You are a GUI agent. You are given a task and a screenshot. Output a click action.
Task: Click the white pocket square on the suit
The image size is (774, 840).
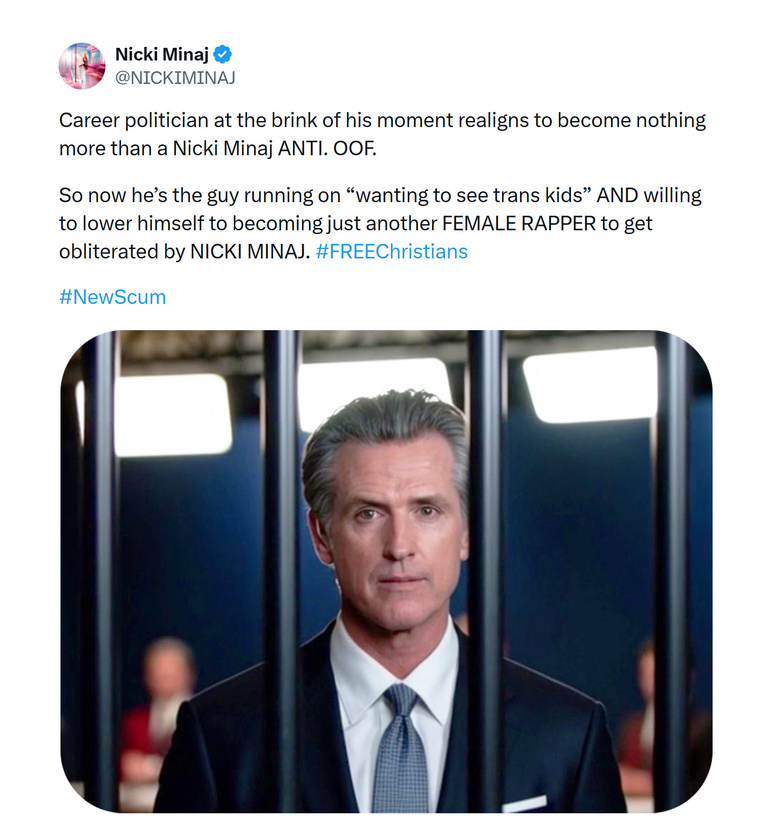tap(524, 803)
